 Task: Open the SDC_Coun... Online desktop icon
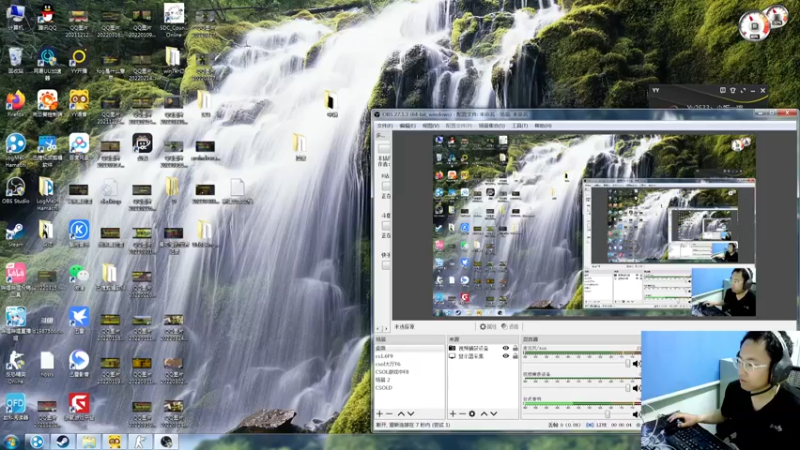pyautogui.click(x=173, y=20)
